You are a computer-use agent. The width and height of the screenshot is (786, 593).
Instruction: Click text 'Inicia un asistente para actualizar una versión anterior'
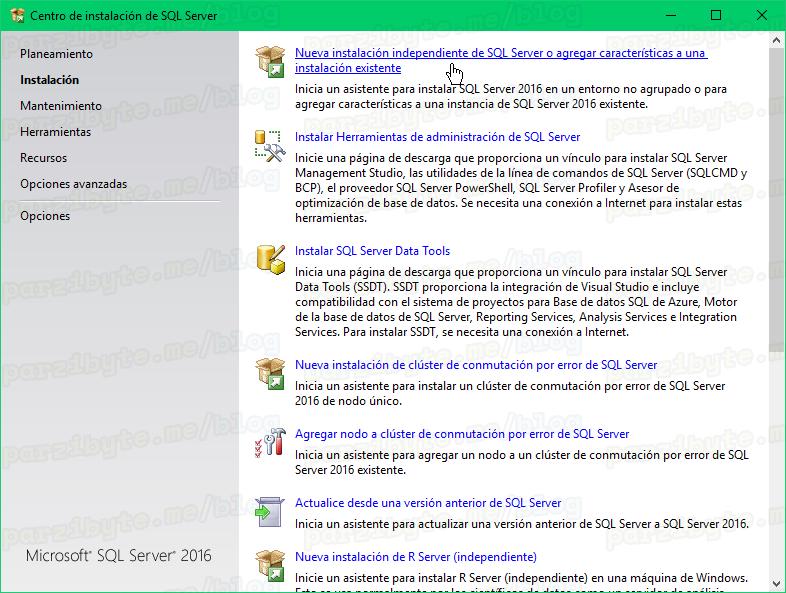pyautogui.click(x=522, y=524)
